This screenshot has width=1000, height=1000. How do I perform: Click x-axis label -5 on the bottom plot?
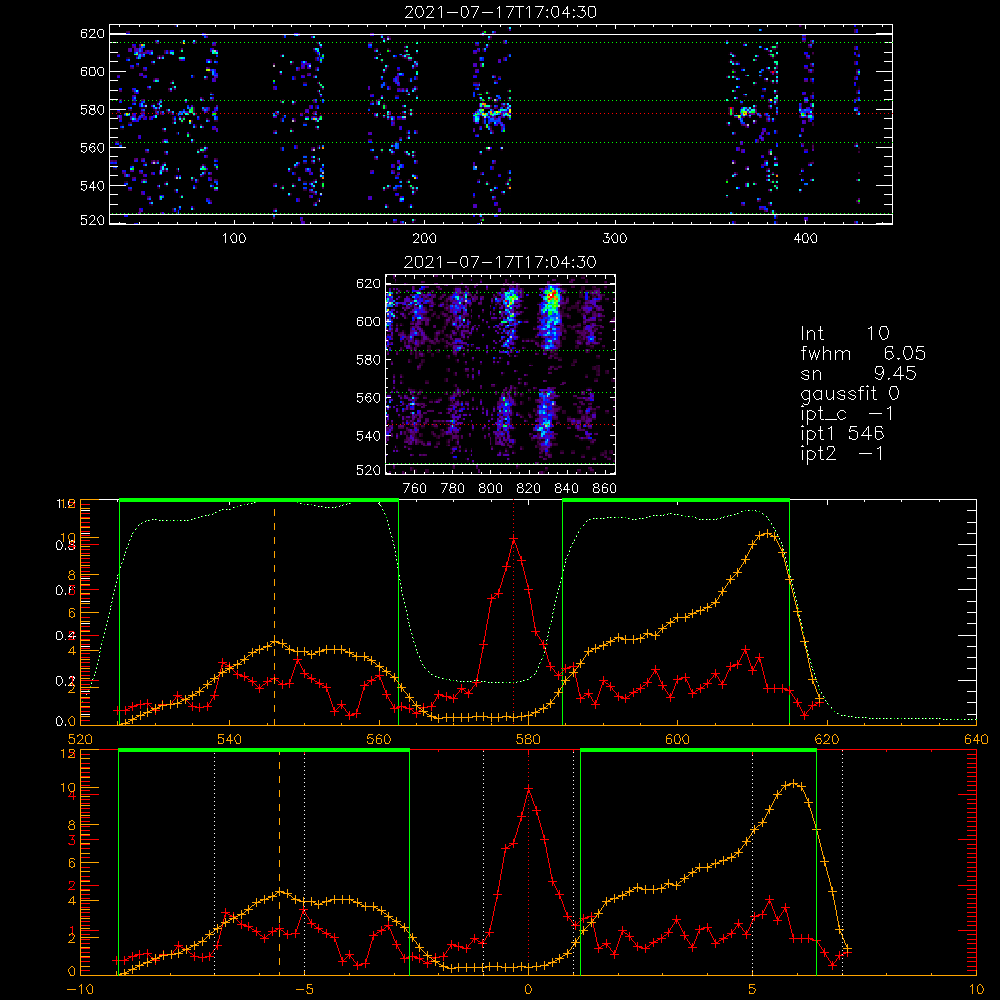[304, 990]
